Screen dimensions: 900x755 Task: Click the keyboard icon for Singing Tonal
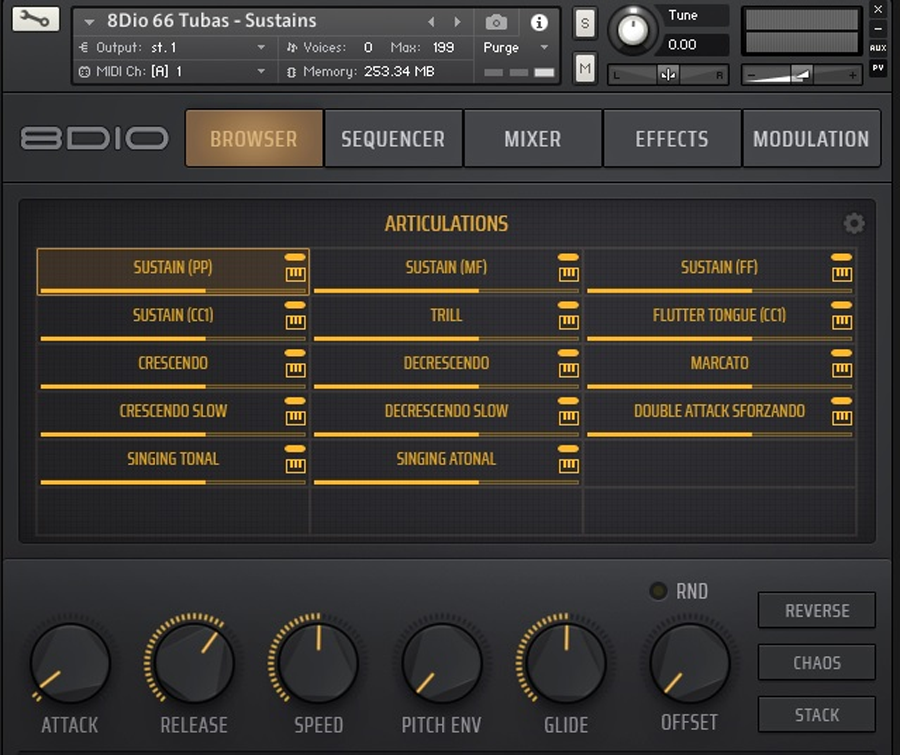pyautogui.click(x=295, y=466)
